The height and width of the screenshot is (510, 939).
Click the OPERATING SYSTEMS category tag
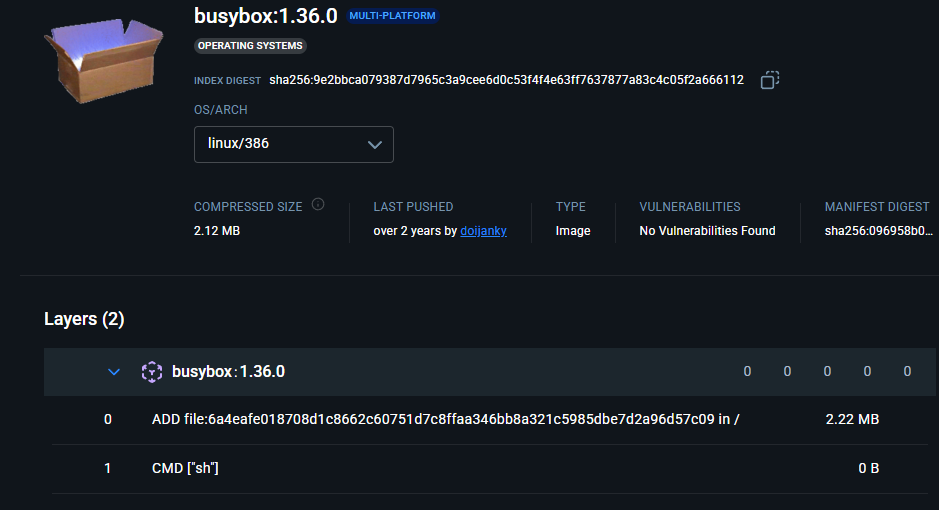[x=250, y=46]
